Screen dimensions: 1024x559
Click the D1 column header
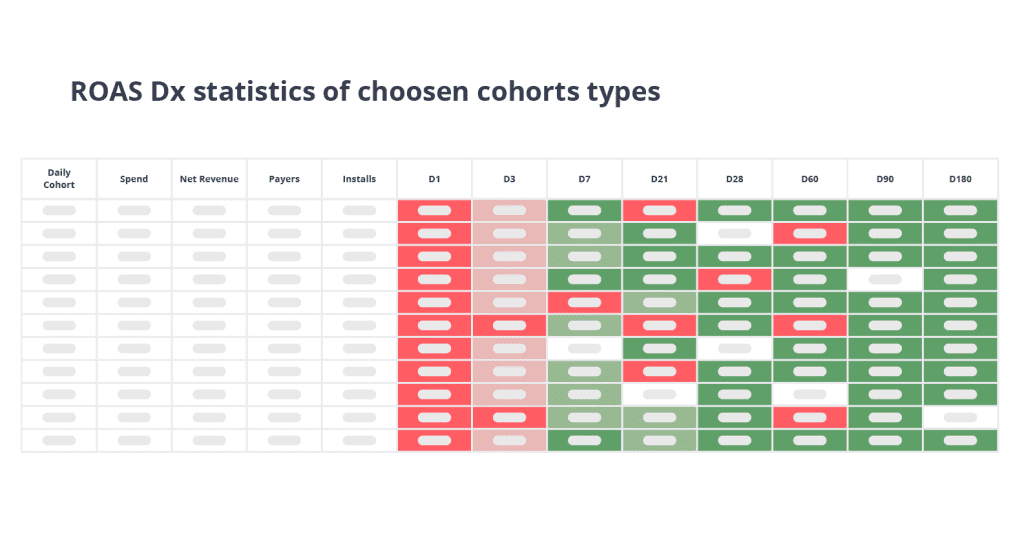coord(434,179)
